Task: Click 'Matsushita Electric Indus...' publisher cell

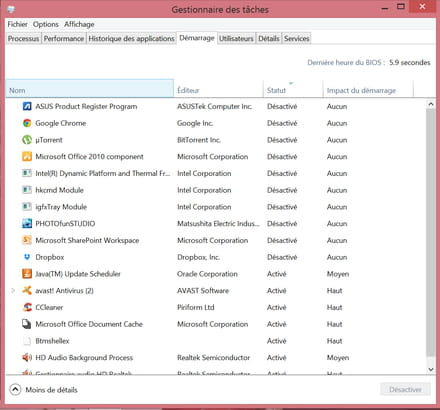Action: pos(218,223)
